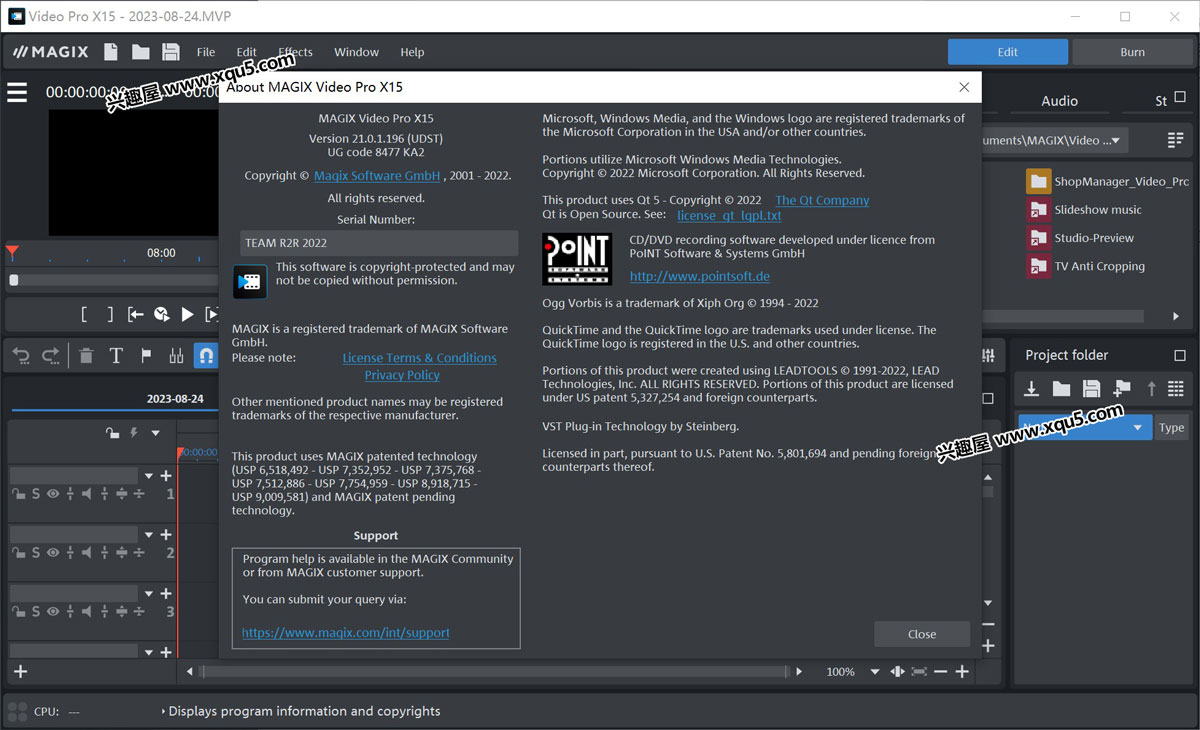Image resolution: width=1200 pixels, height=730 pixels.
Task: Open a project with the main toolbar folder icon
Action: (x=140, y=52)
